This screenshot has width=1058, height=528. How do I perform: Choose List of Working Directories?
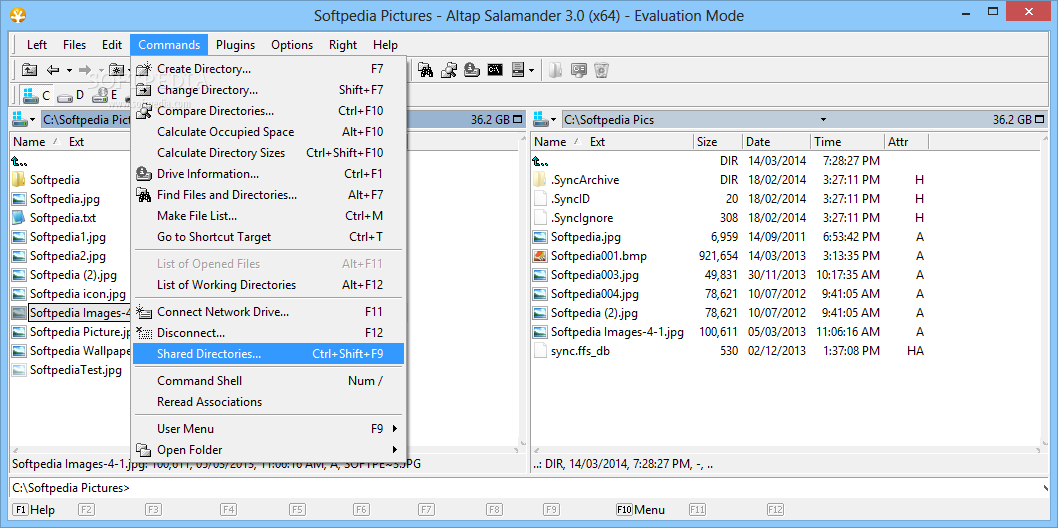click(268, 285)
